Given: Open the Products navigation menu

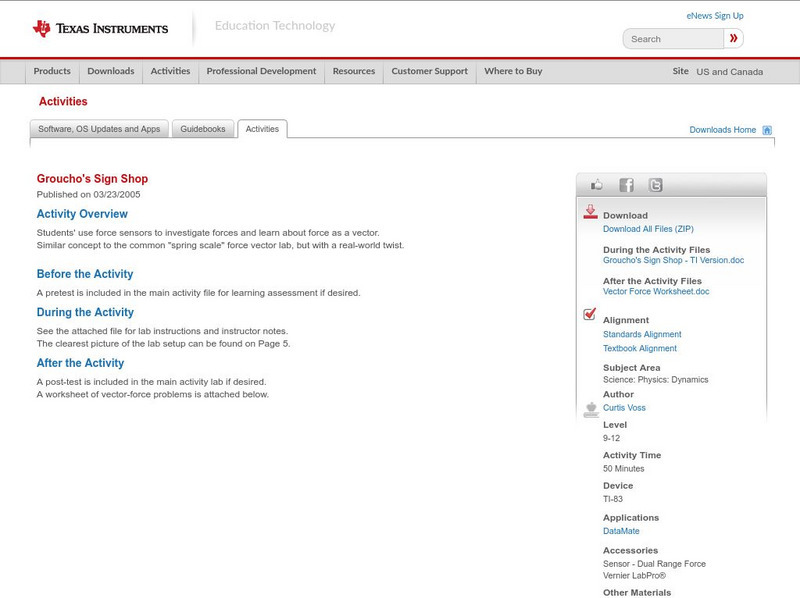Looking at the screenshot, I should [x=53, y=71].
